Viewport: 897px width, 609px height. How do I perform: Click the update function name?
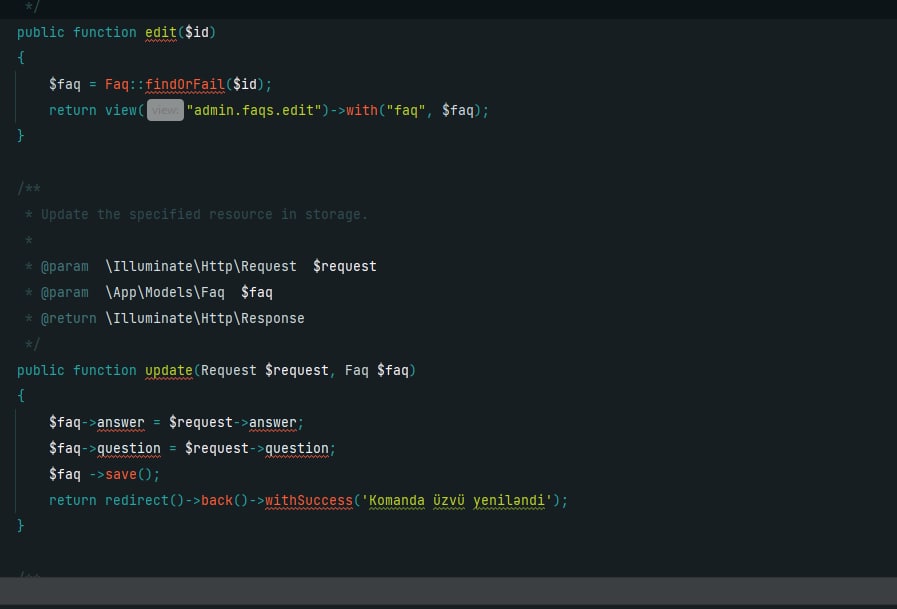tap(168, 370)
